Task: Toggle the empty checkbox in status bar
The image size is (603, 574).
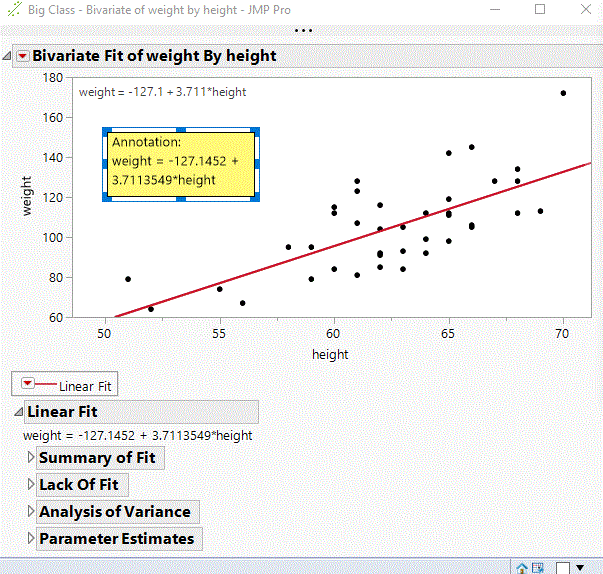Action: pyautogui.click(x=562, y=567)
